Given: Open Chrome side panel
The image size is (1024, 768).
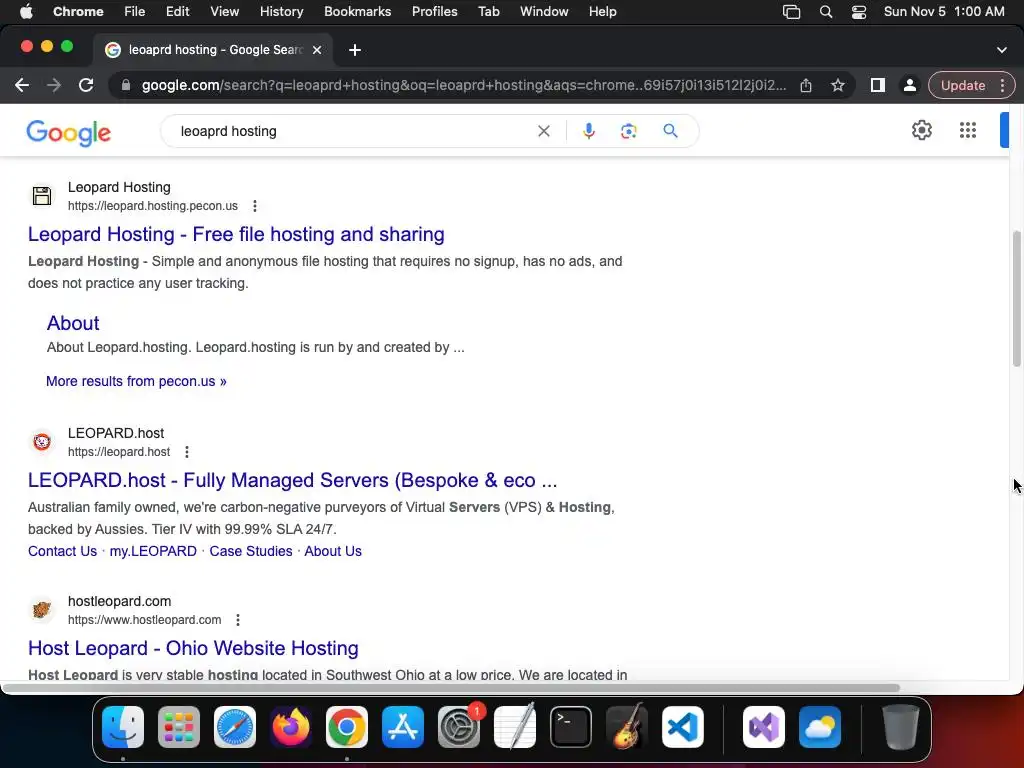Looking at the screenshot, I should click(878, 86).
